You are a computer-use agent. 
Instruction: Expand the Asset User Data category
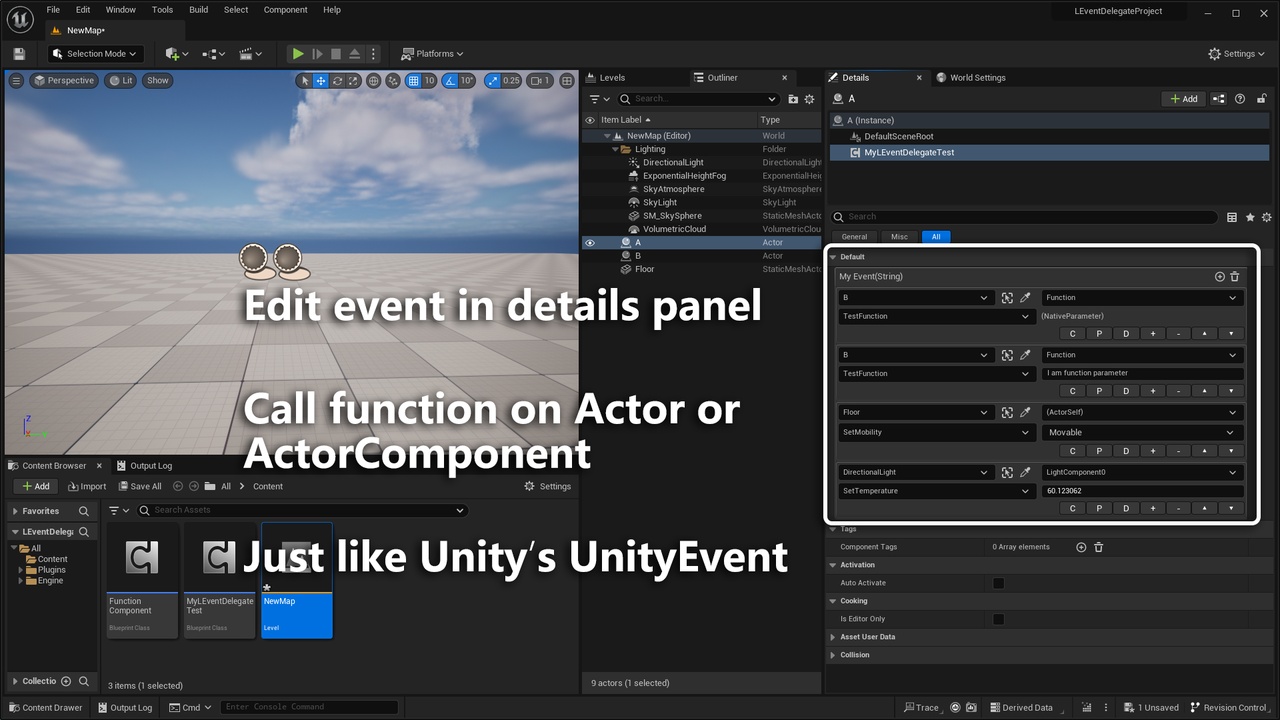[x=833, y=637]
